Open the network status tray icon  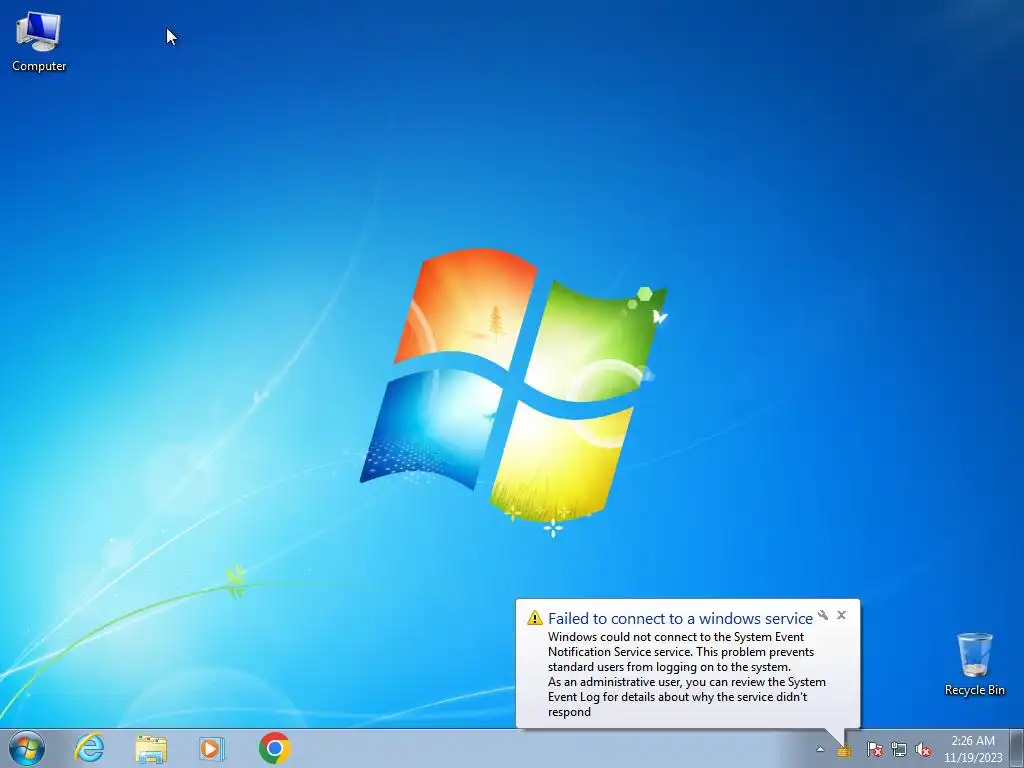pyautogui.click(x=899, y=750)
